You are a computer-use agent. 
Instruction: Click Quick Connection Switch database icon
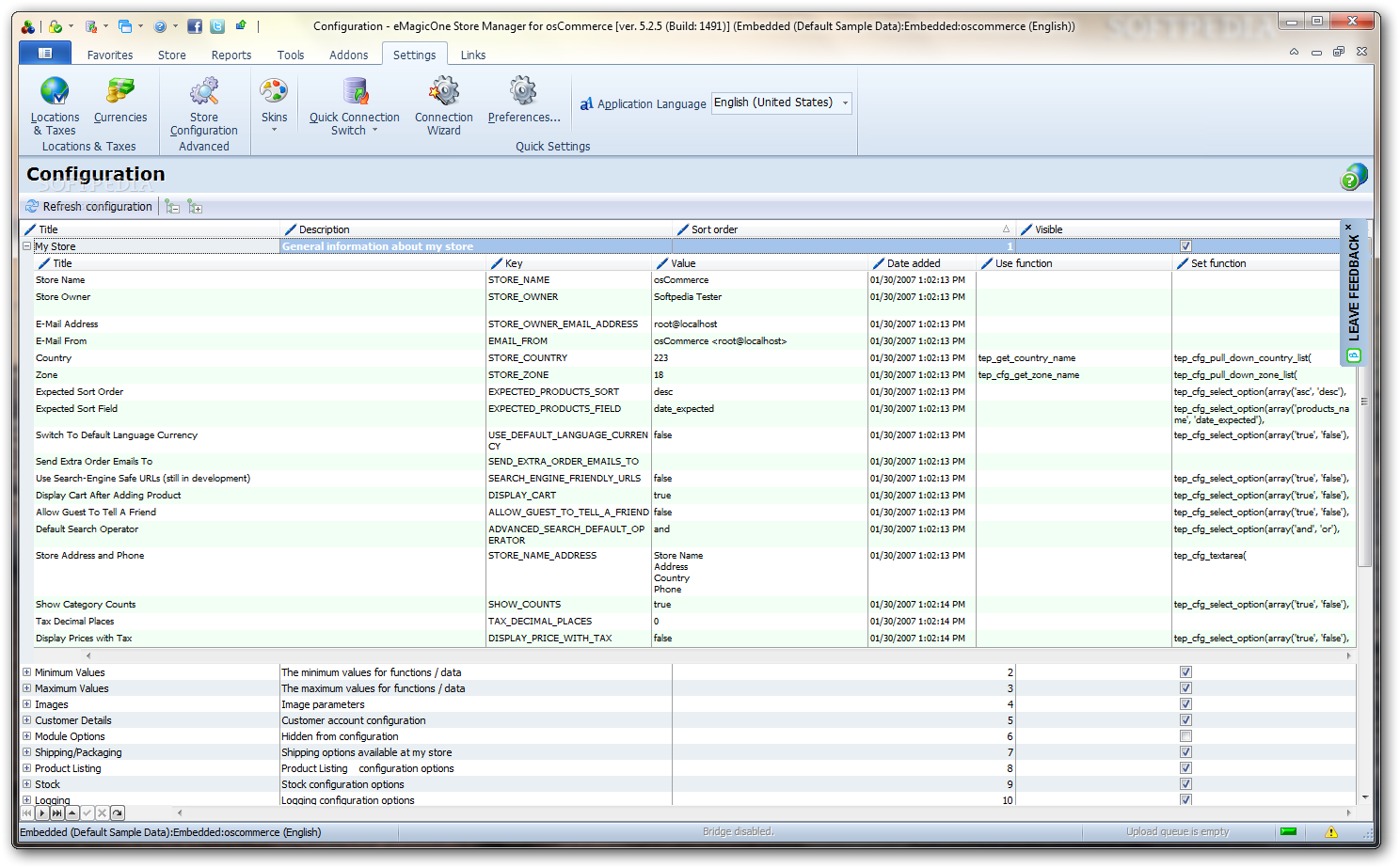point(355,91)
